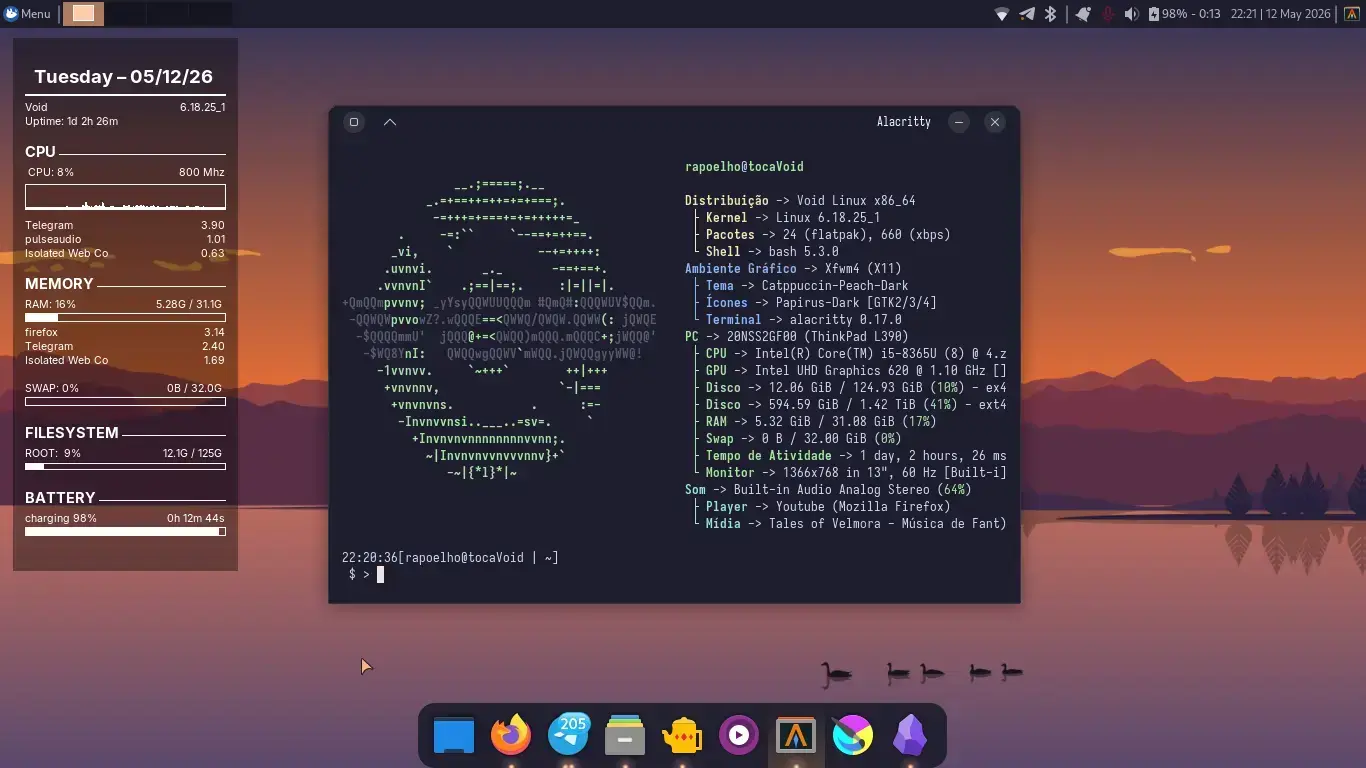Launch Firefox from the dock

511,736
